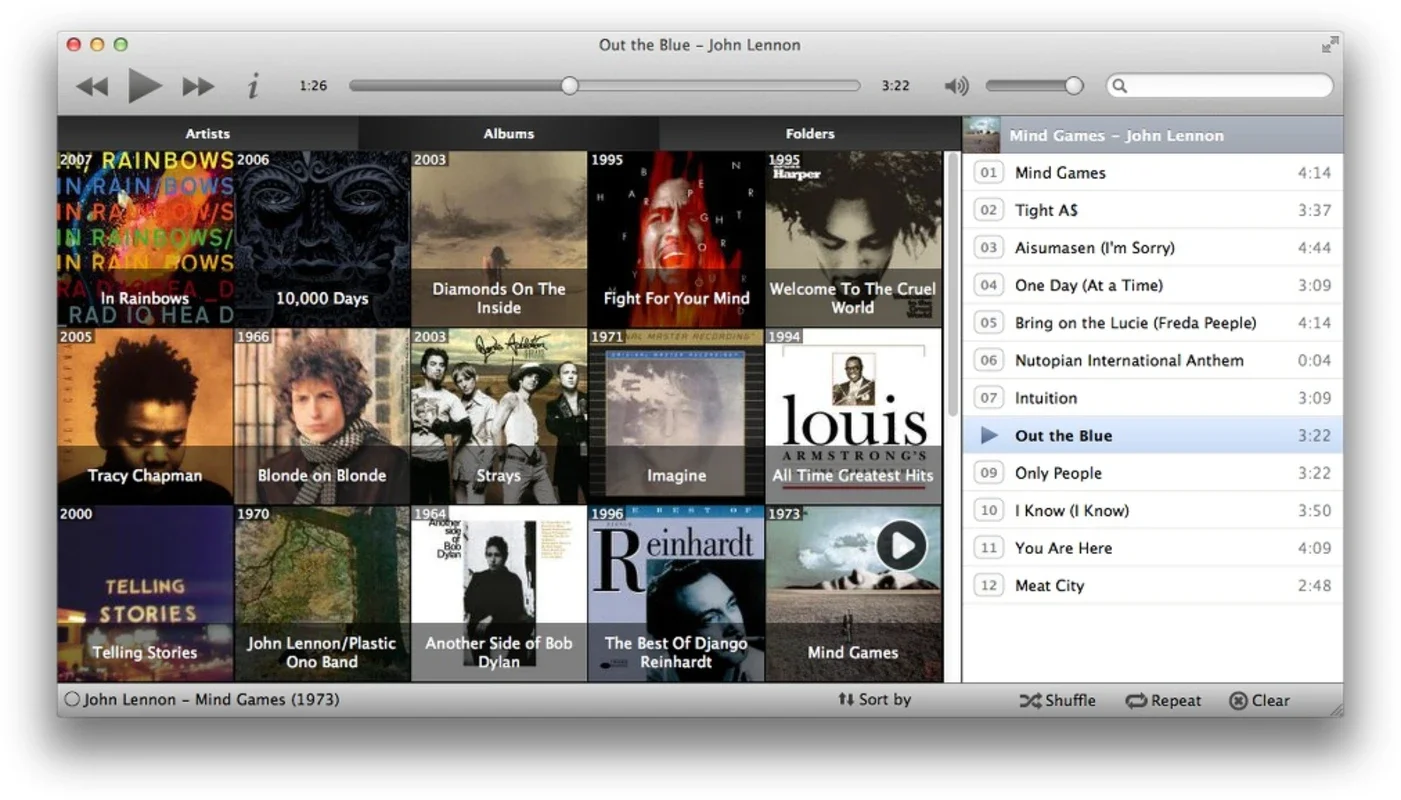Click track number badge 04
The image size is (1401, 800).
coord(989,285)
